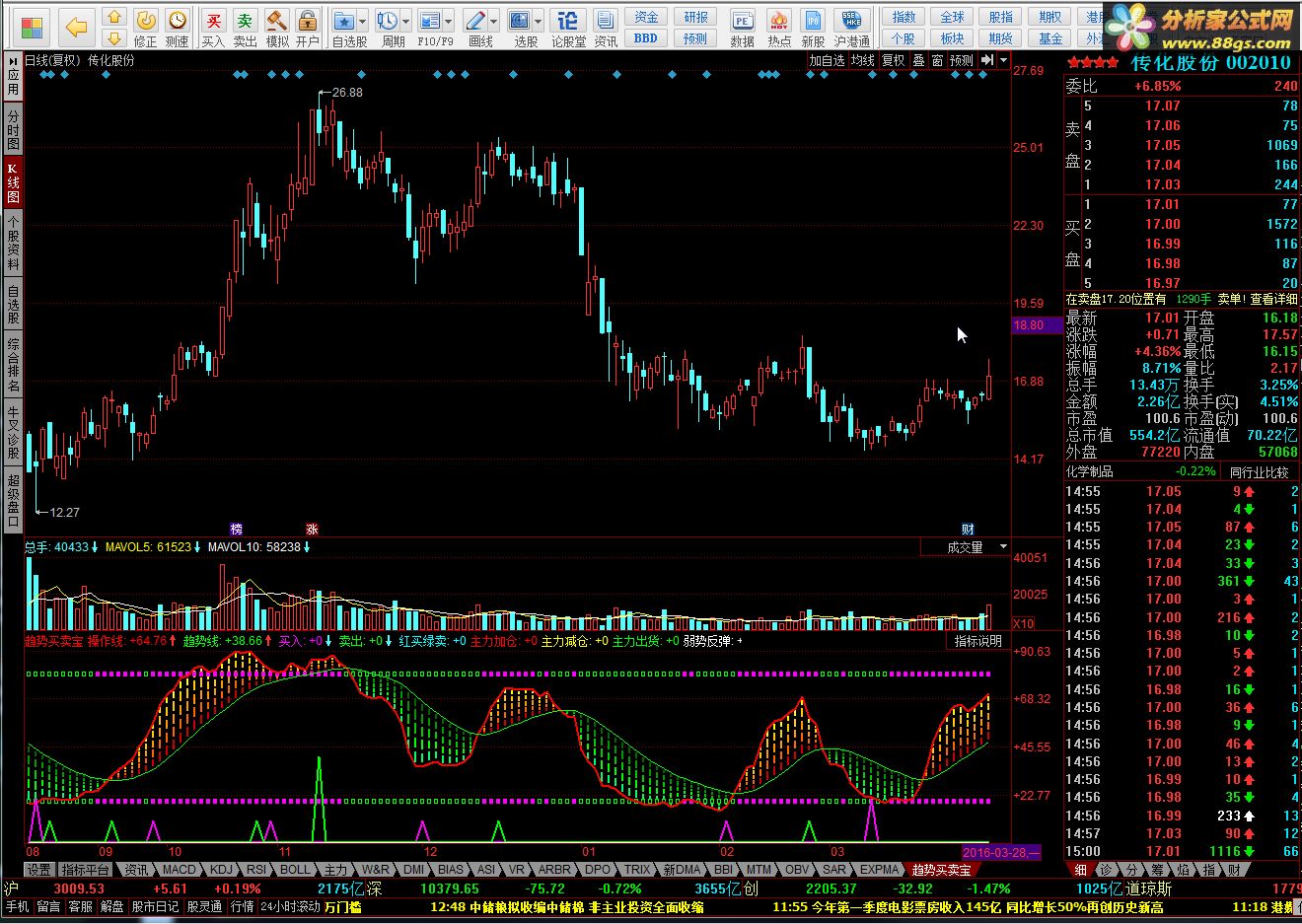Open the 买入 buy order icon
Viewport: 1302px width, 924px height.
click(213, 20)
